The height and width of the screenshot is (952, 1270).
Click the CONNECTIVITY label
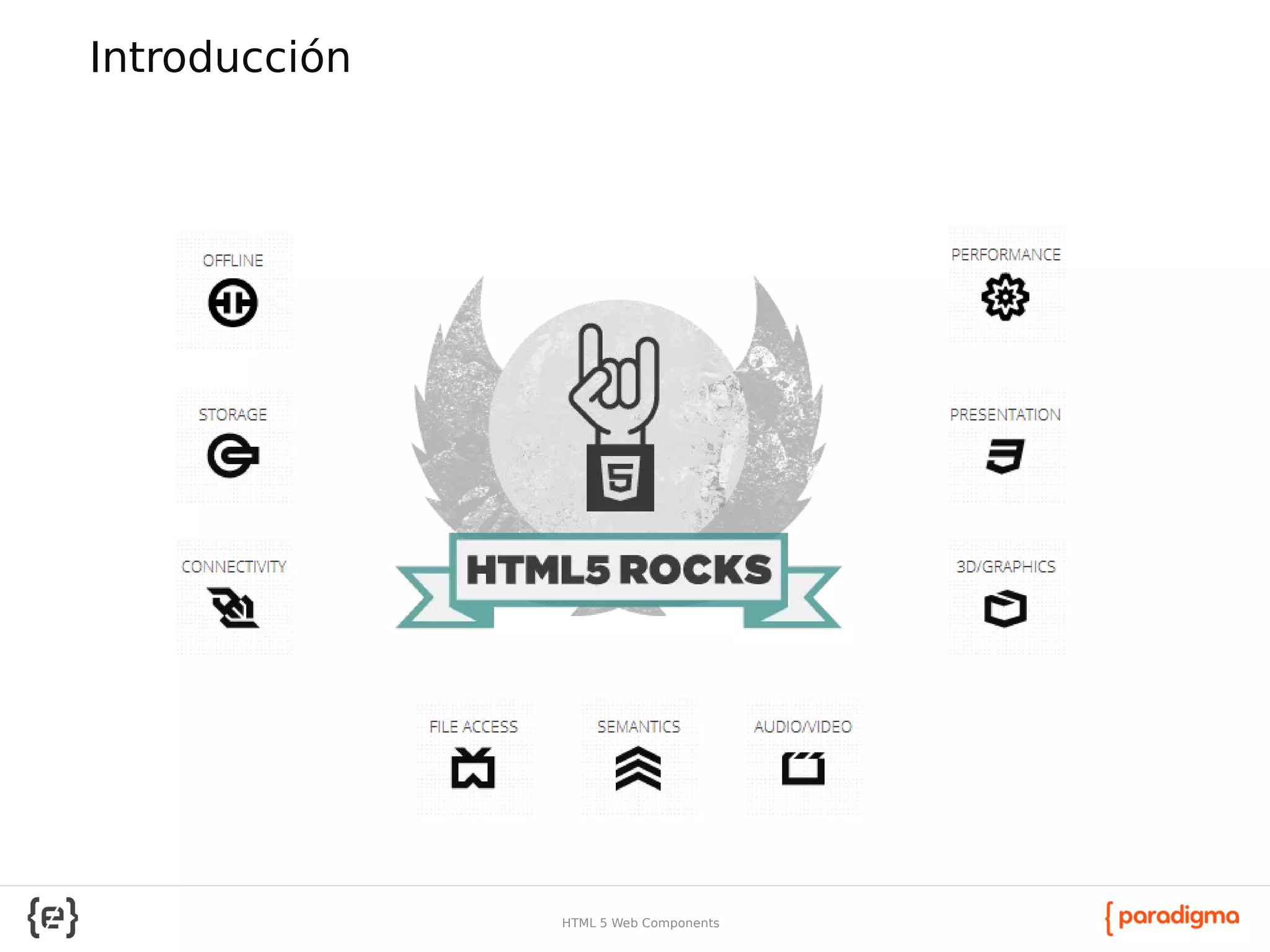(x=234, y=566)
